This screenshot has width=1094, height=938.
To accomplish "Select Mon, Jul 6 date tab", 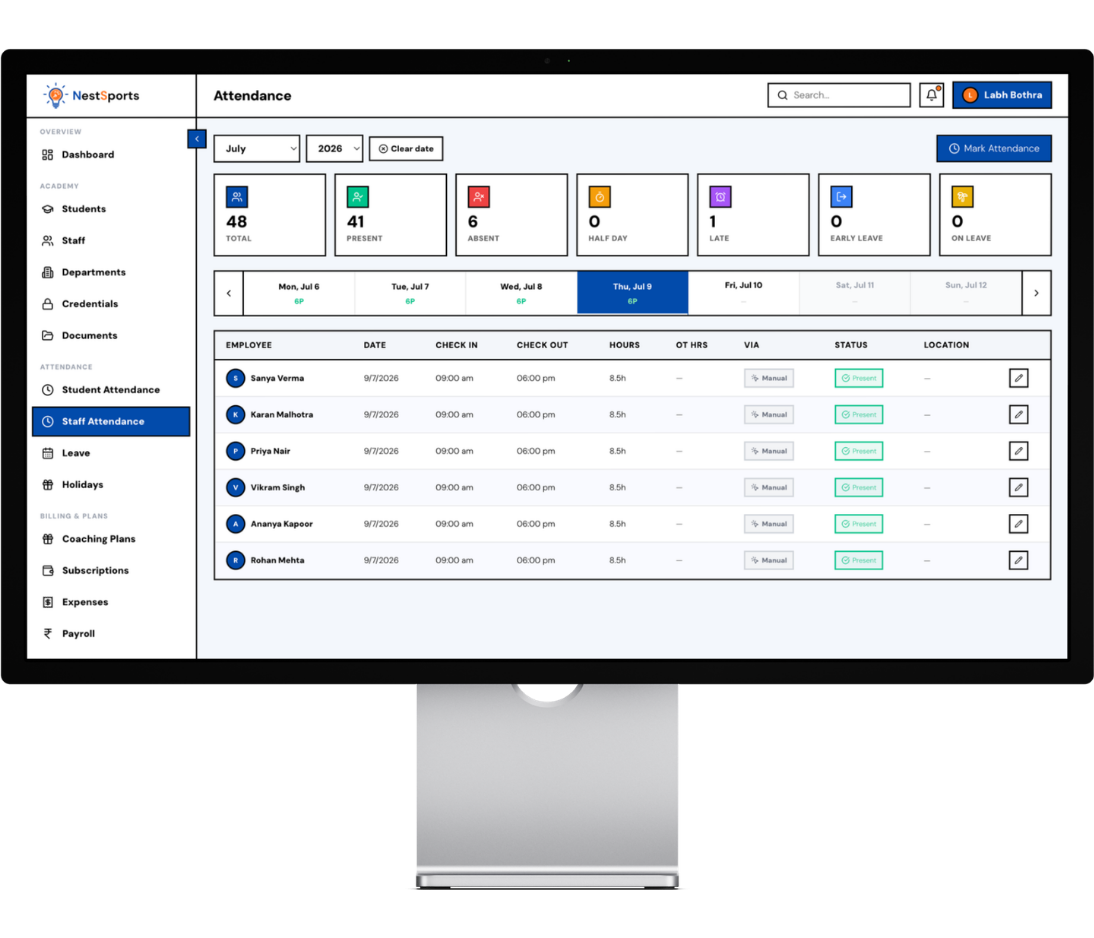I will click(x=299, y=293).
